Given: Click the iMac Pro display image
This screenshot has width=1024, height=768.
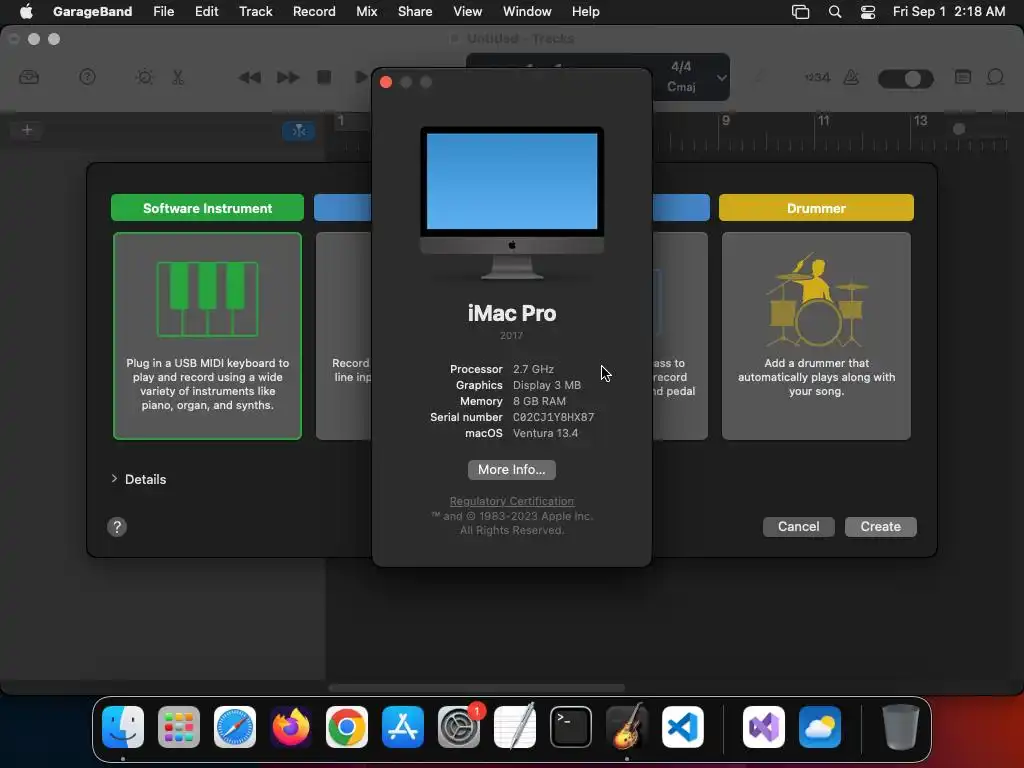Looking at the screenshot, I should tap(512, 203).
